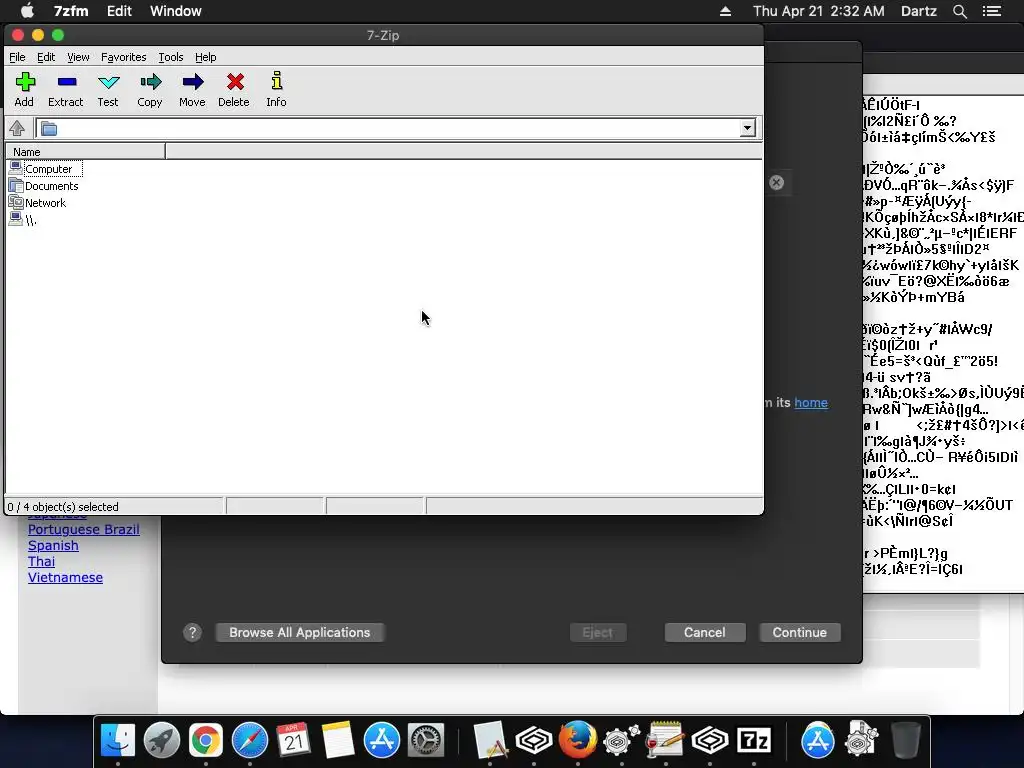This screenshot has height=768, width=1024.
Task: Open the 7z app icon in Dock
Action: click(x=754, y=741)
